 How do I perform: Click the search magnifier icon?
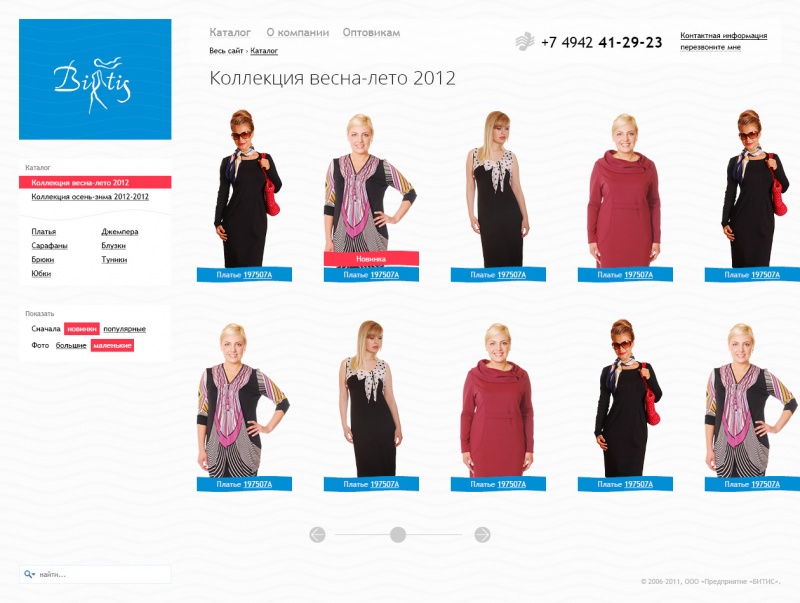[29, 574]
